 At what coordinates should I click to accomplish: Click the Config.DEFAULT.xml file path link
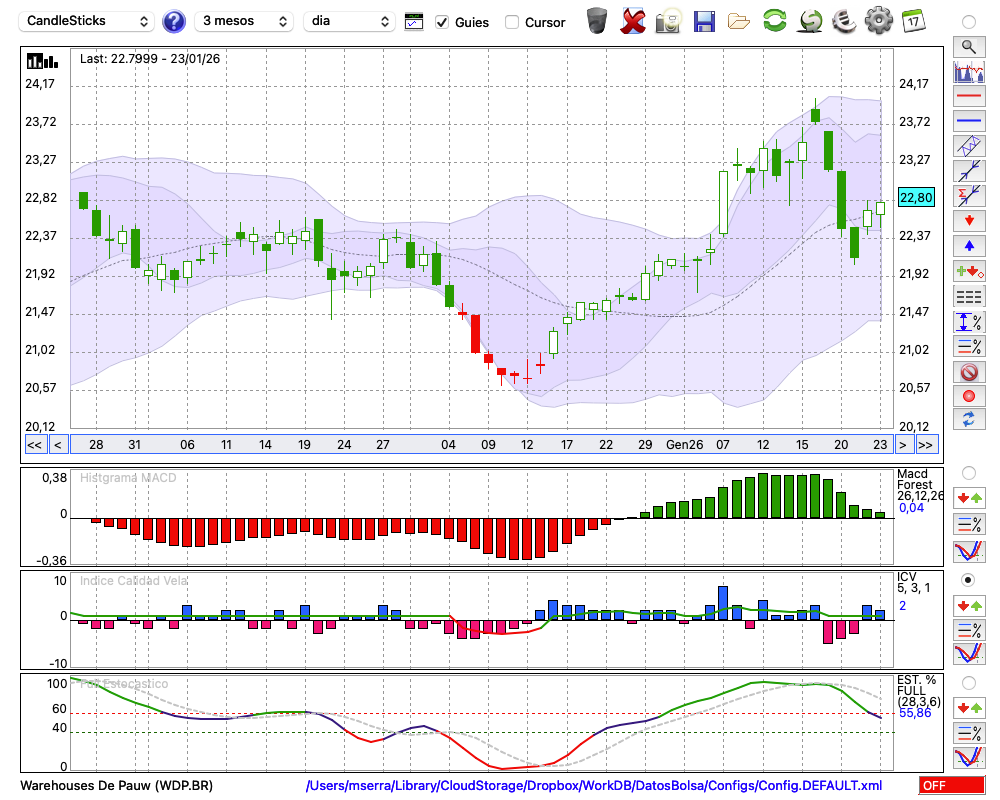coord(594,786)
